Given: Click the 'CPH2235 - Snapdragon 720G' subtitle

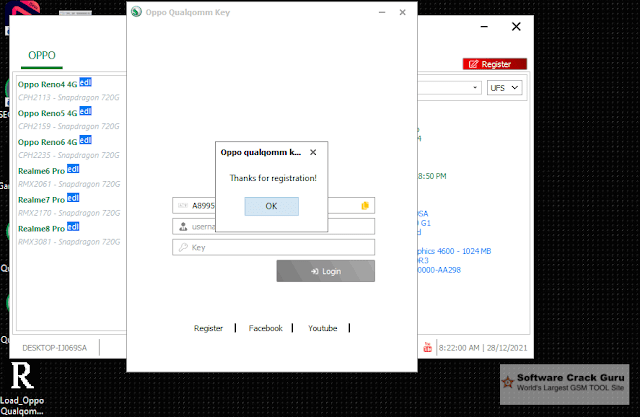Looking at the screenshot, I should (69, 155).
